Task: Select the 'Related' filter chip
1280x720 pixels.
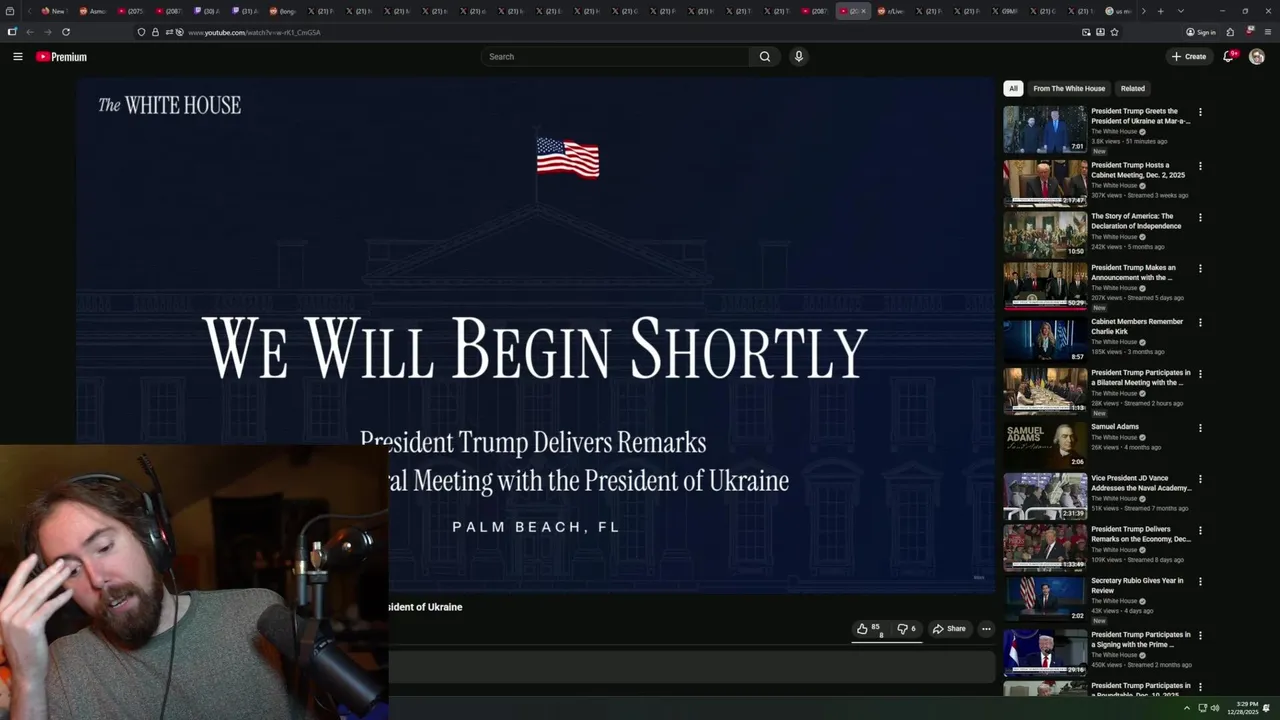Action: point(1133,88)
